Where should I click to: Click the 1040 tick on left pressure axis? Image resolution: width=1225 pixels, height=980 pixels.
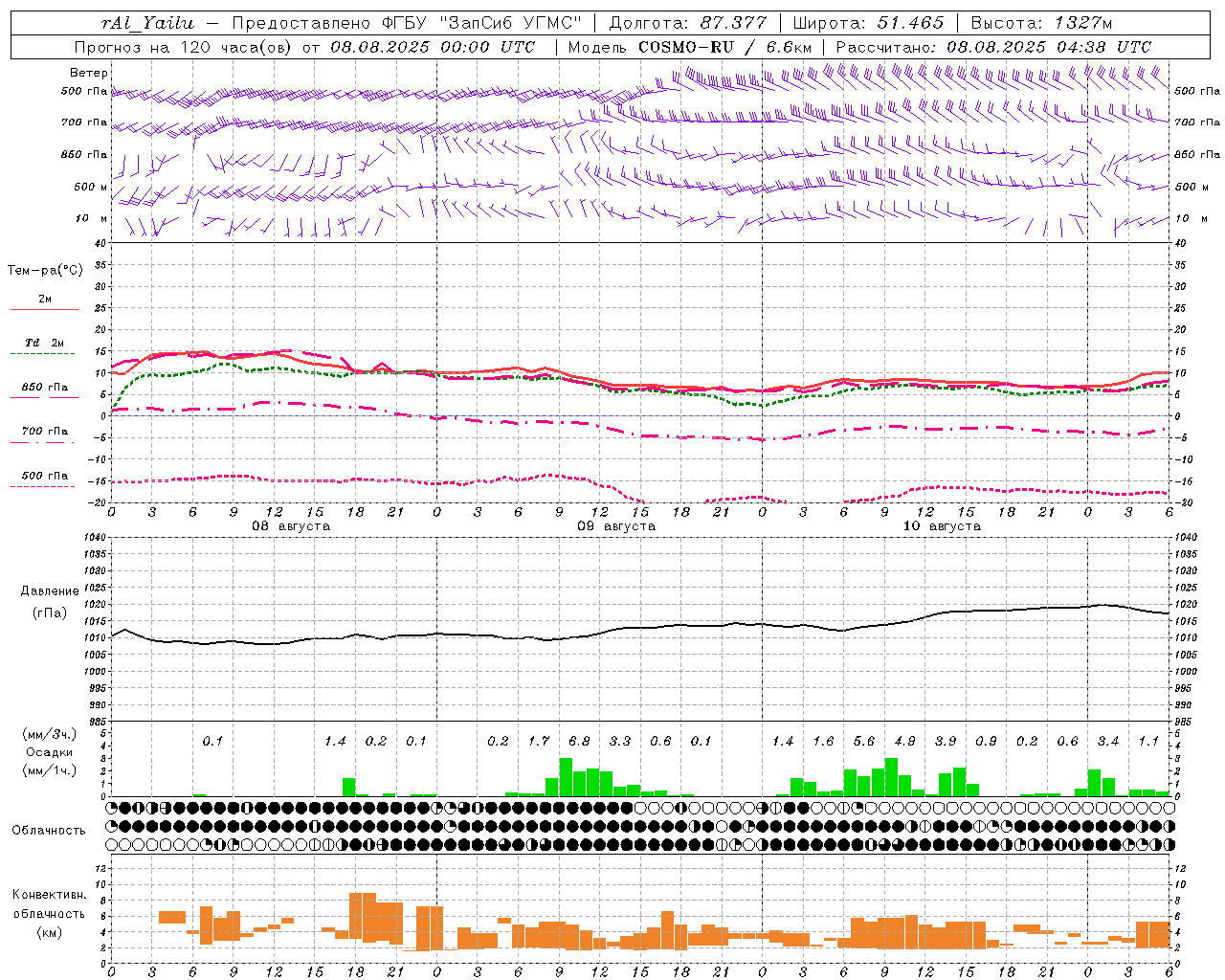[95, 537]
